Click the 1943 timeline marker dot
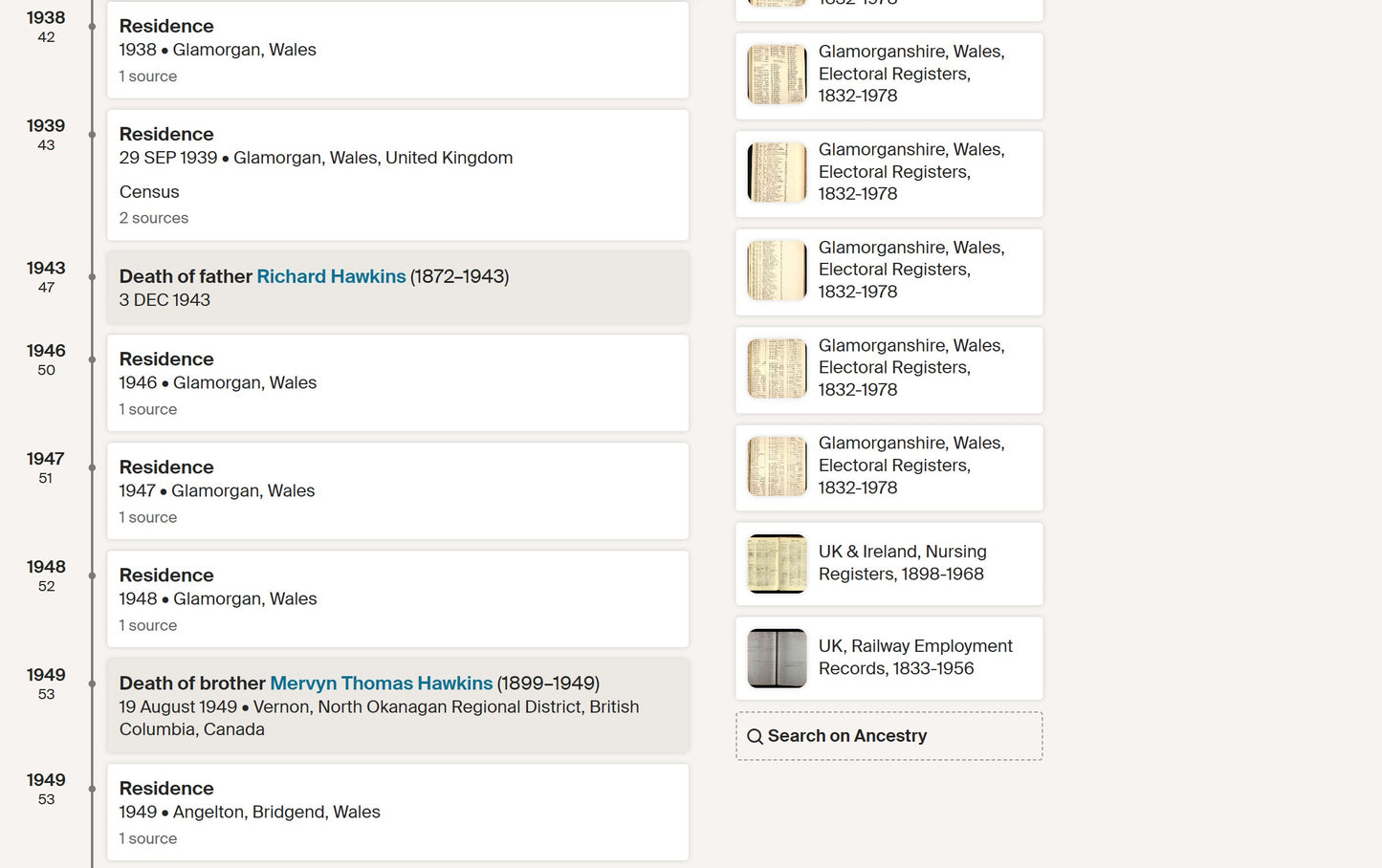The width and height of the screenshot is (1382, 868). tap(92, 277)
